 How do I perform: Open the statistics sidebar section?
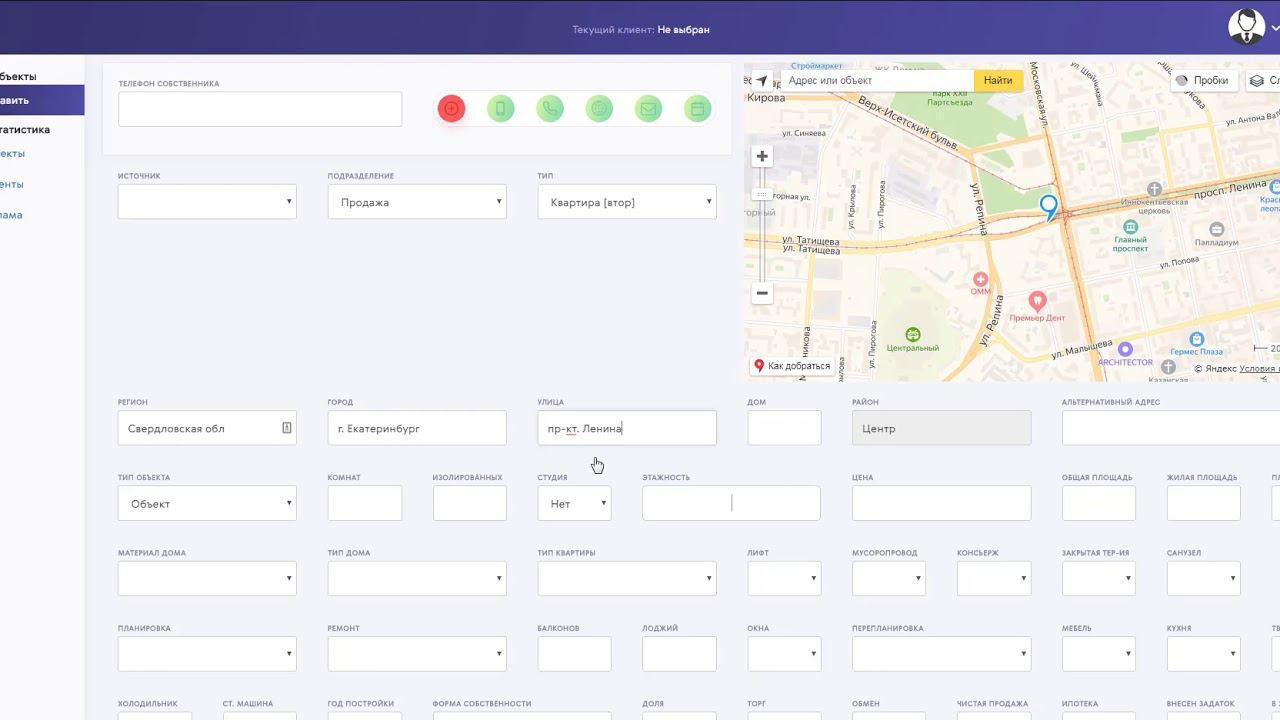tap(25, 129)
